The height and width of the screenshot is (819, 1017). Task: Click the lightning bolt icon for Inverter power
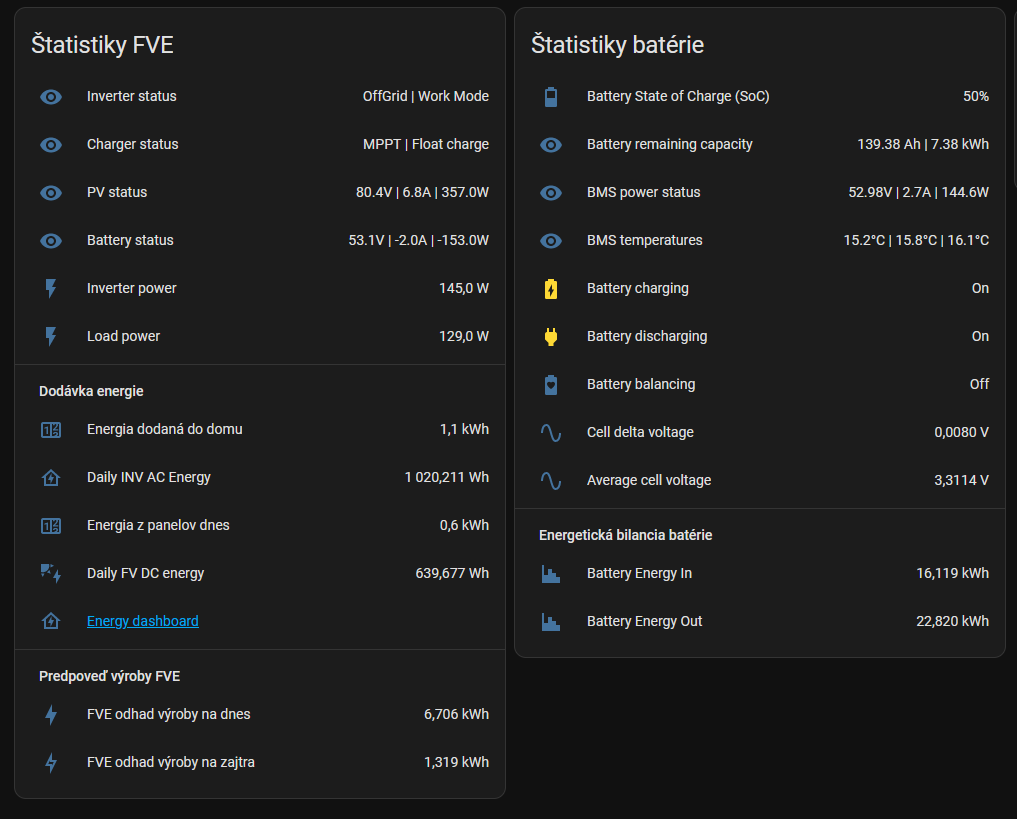[51, 289]
